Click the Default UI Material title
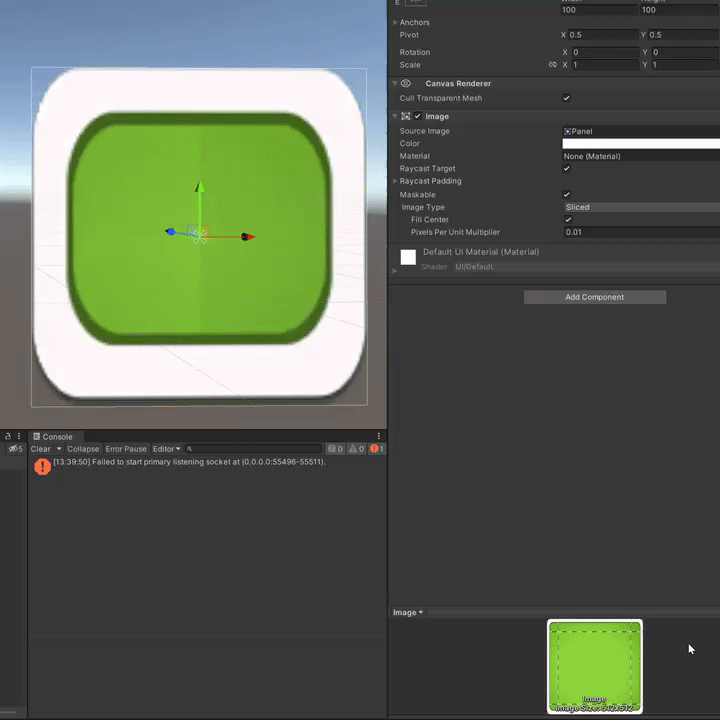 click(481, 252)
